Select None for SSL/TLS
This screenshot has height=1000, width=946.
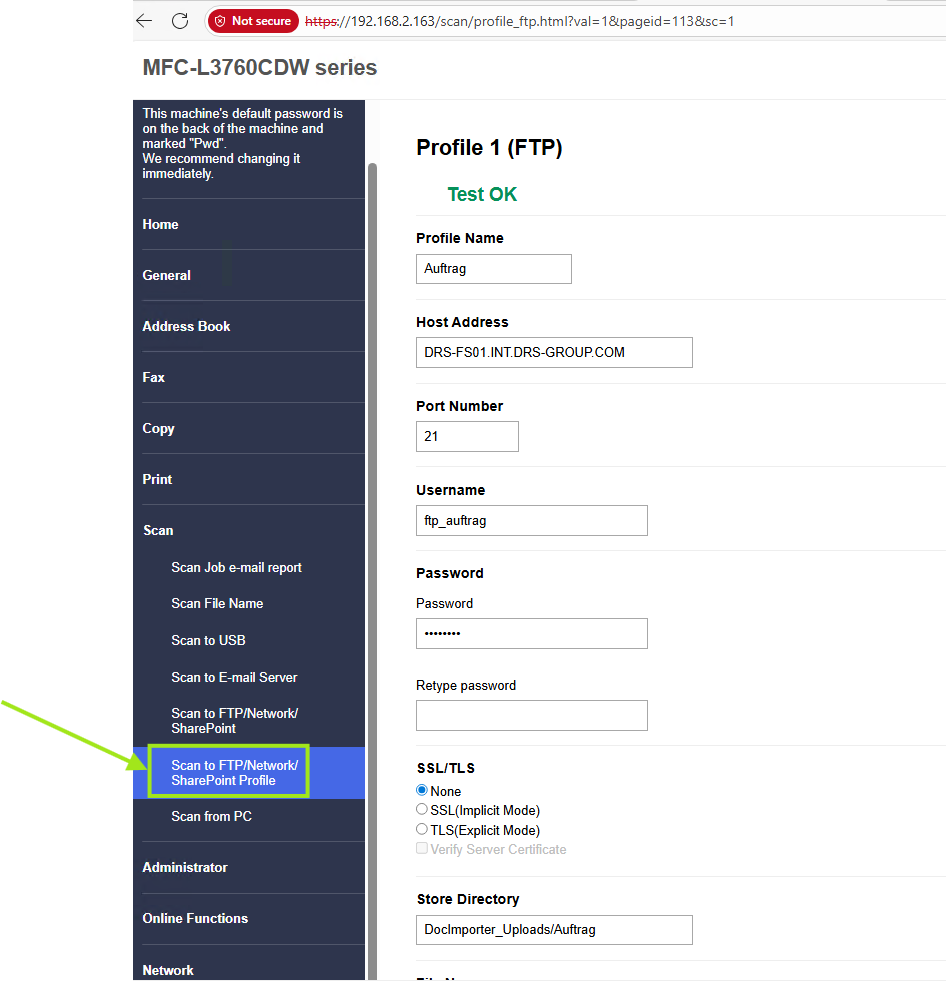pos(422,791)
